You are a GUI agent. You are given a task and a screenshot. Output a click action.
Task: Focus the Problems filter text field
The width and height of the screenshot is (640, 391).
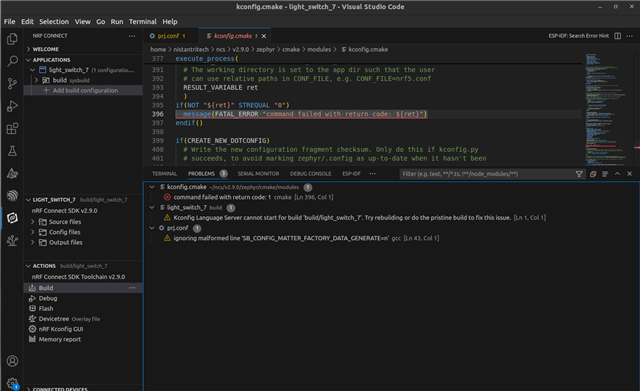click(487, 174)
